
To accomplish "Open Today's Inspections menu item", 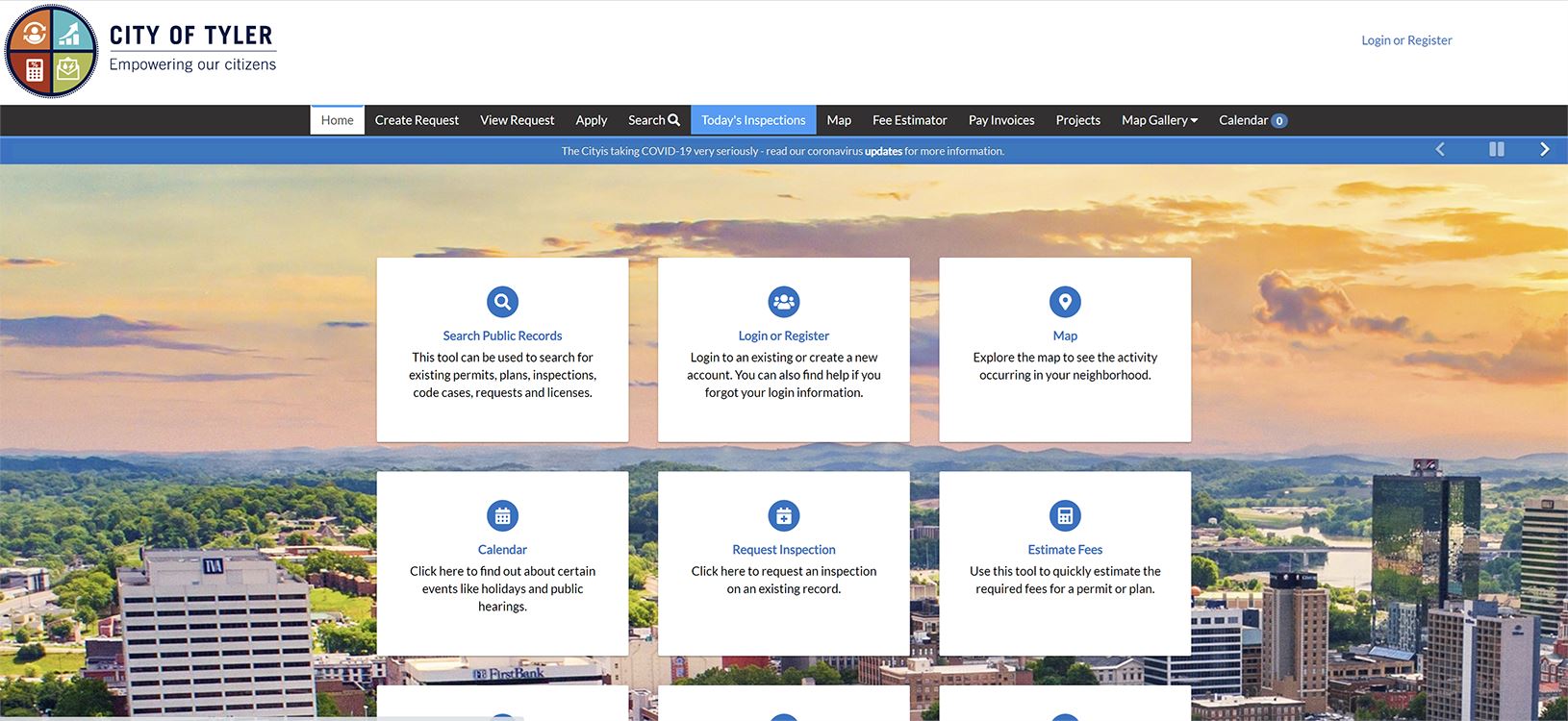I will [753, 120].
